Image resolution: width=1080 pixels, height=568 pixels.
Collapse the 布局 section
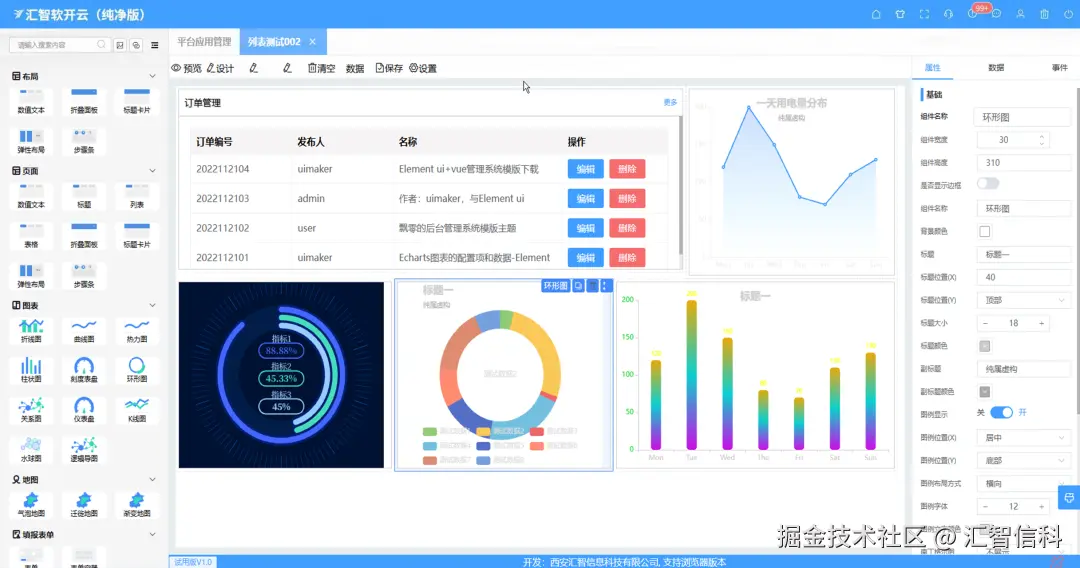point(152,76)
